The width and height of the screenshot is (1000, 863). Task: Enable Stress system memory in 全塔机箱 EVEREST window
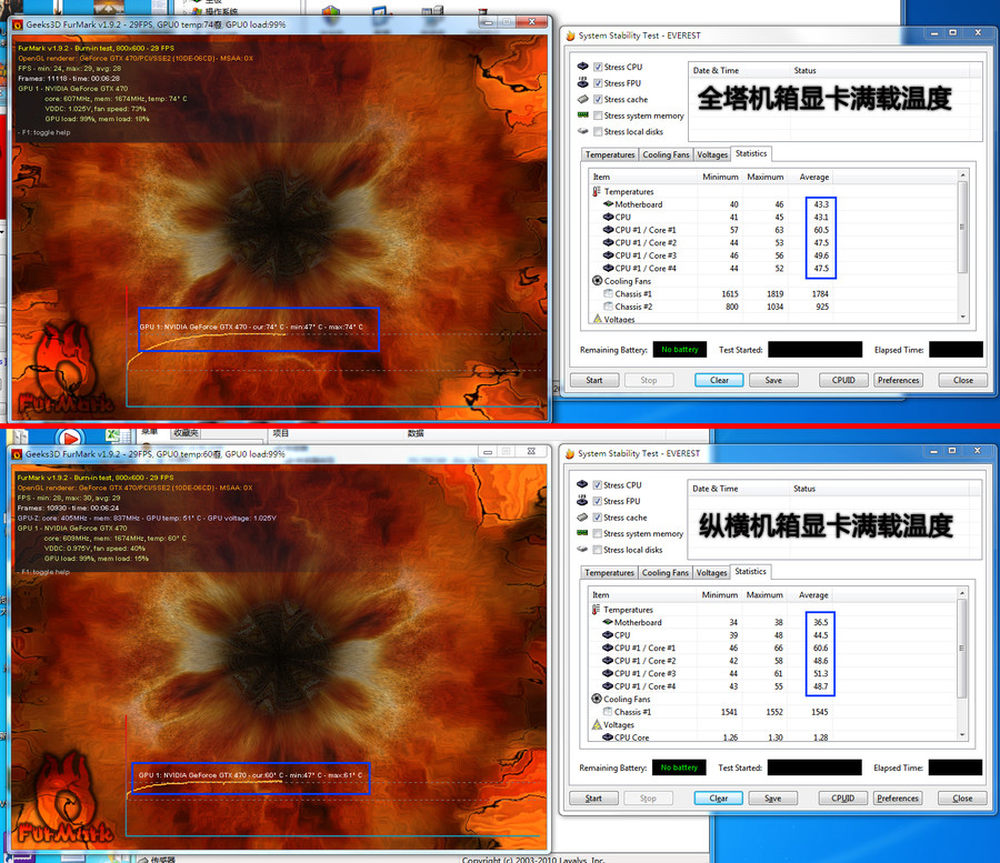pyautogui.click(x=598, y=115)
